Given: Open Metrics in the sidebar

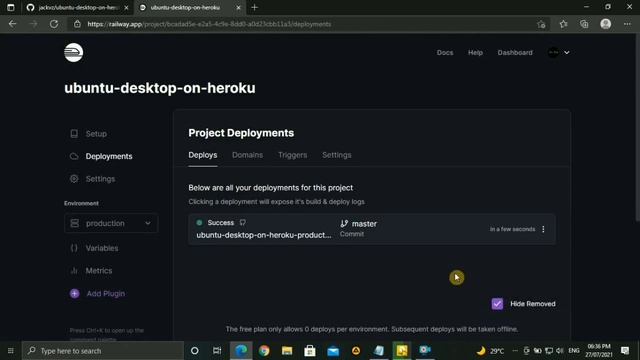Looking at the screenshot, I should coord(98,271).
